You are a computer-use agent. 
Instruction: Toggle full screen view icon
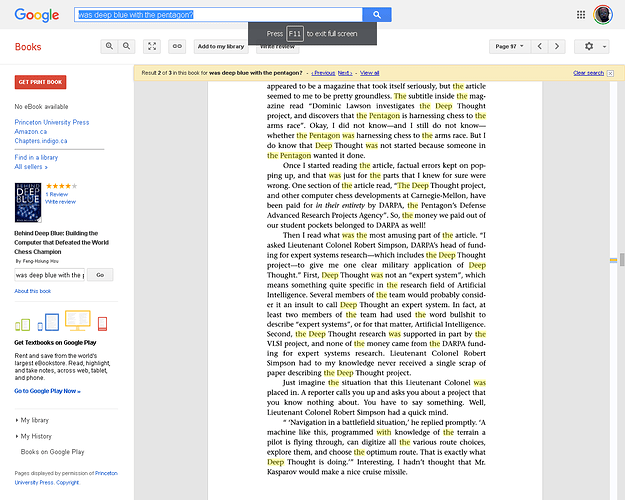pyautogui.click(x=152, y=46)
